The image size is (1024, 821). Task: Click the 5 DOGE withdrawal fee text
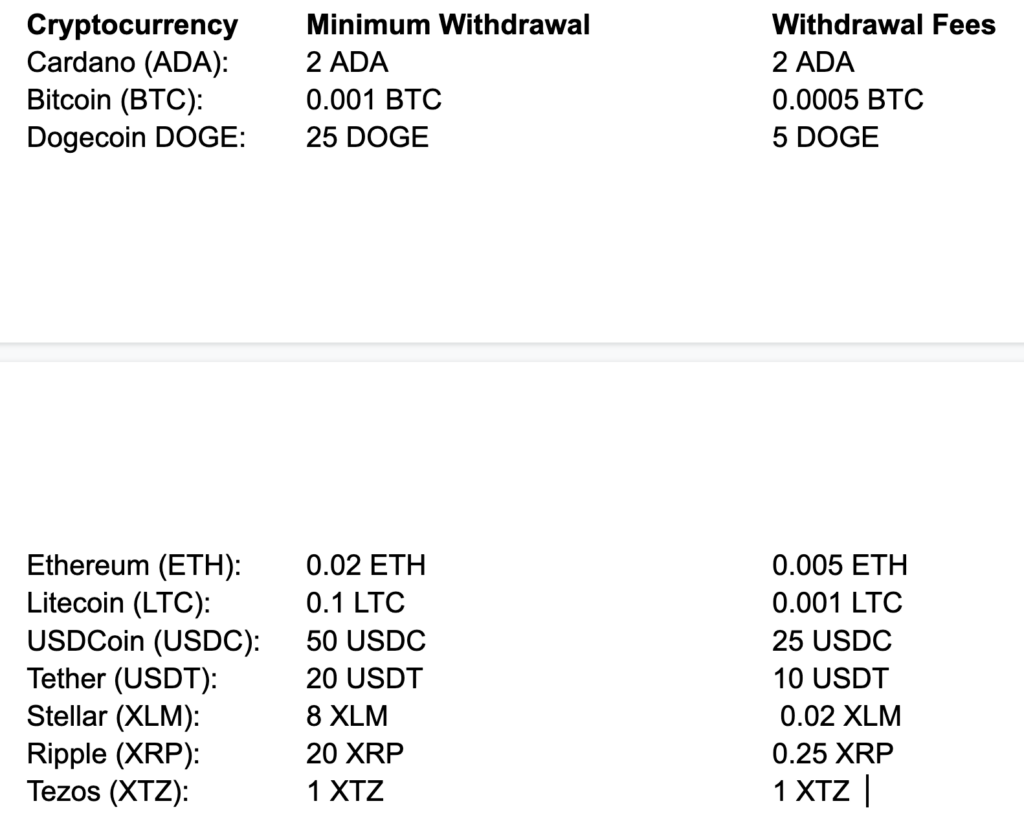(x=825, y=137)
